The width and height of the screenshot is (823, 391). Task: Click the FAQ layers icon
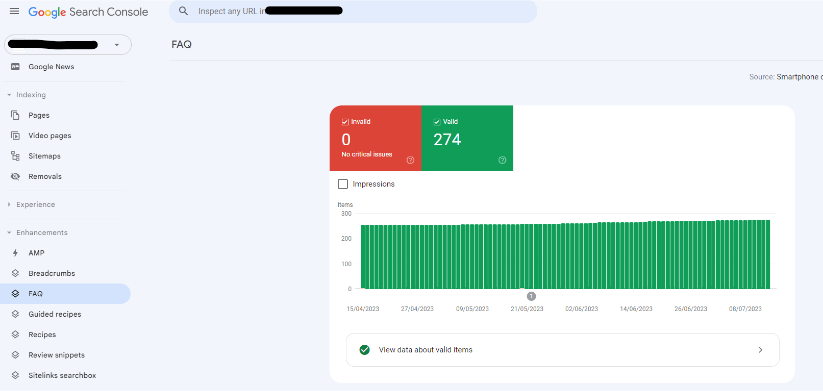[15, 294]
